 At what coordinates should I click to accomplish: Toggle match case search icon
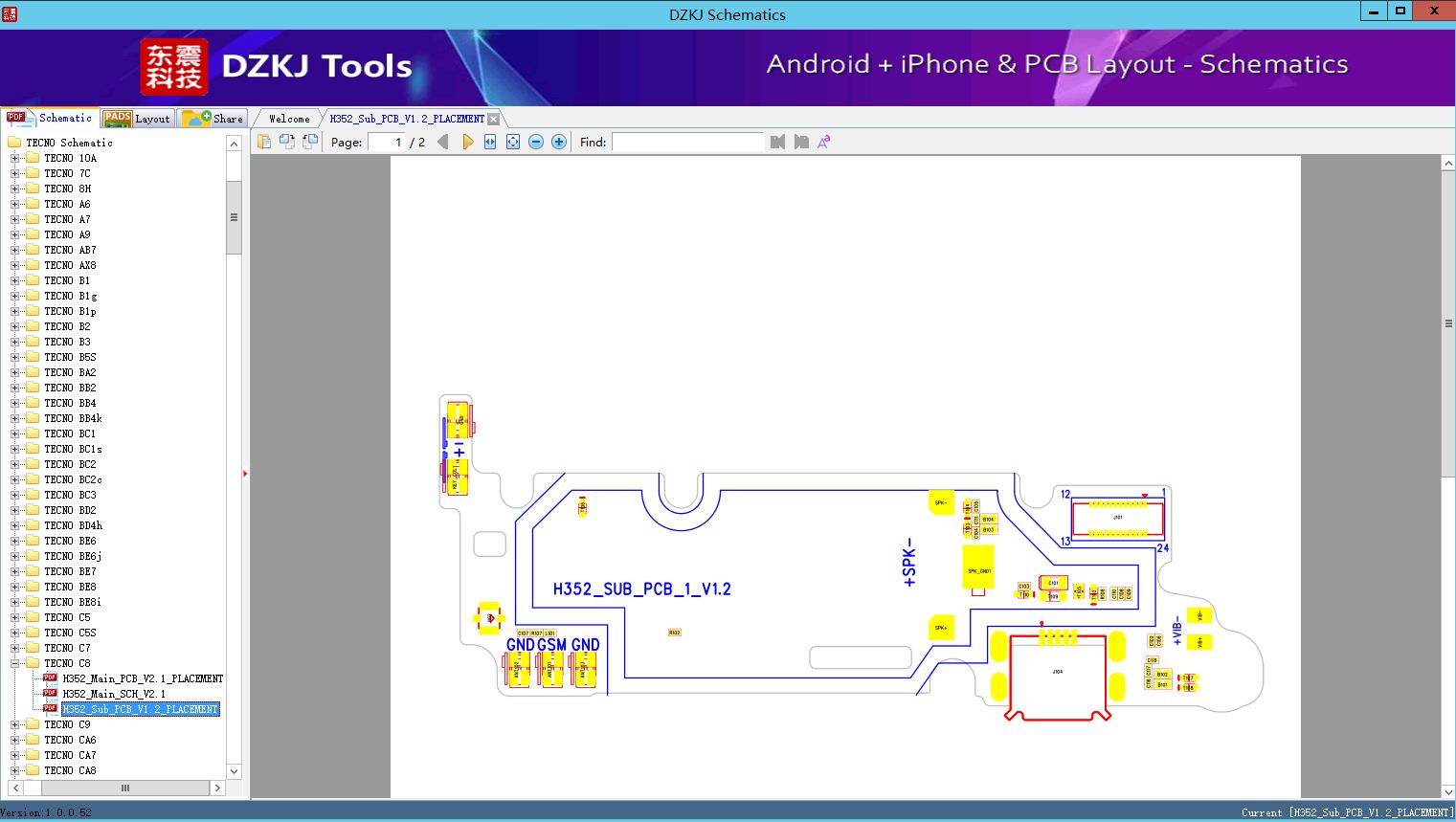[824, 142]
